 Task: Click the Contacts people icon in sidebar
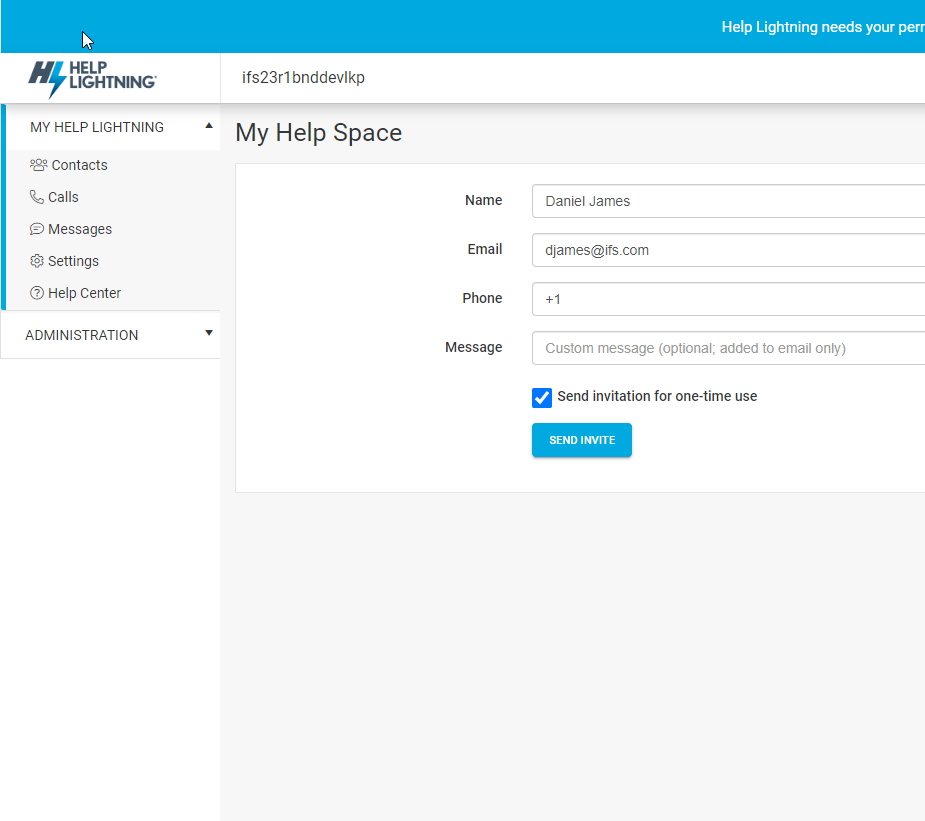[39, 165]
